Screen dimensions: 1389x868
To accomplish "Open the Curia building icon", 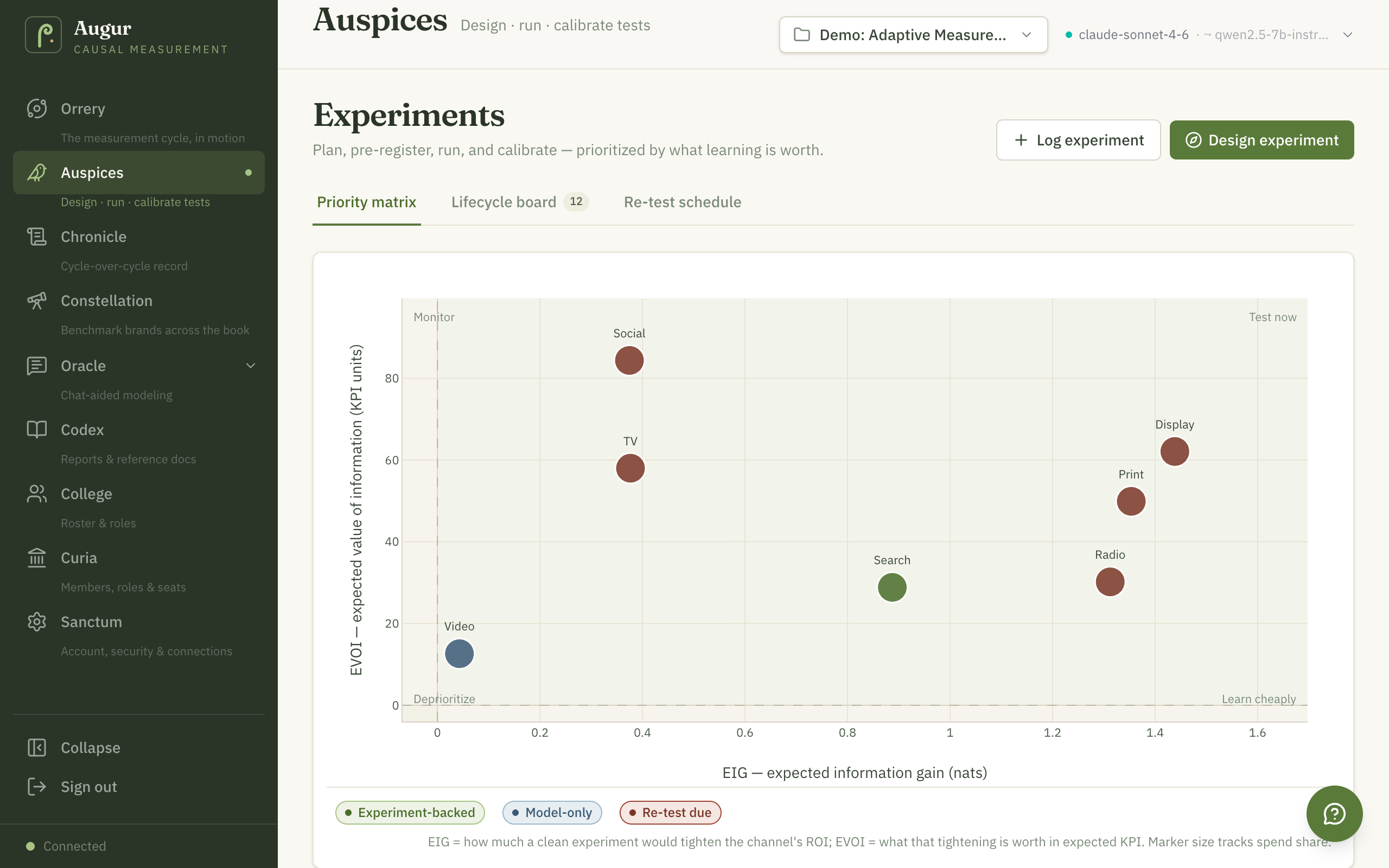I will 37,558.
